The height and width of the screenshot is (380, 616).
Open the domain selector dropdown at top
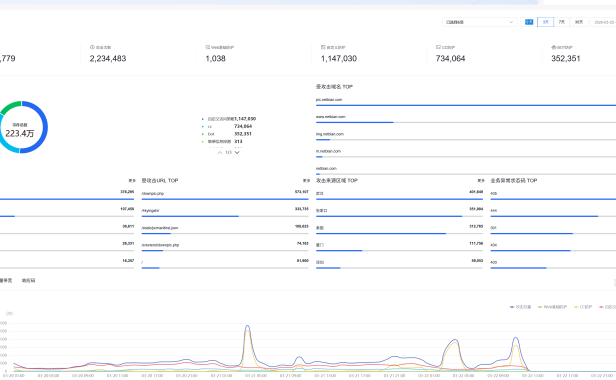[x=479, y=22]
